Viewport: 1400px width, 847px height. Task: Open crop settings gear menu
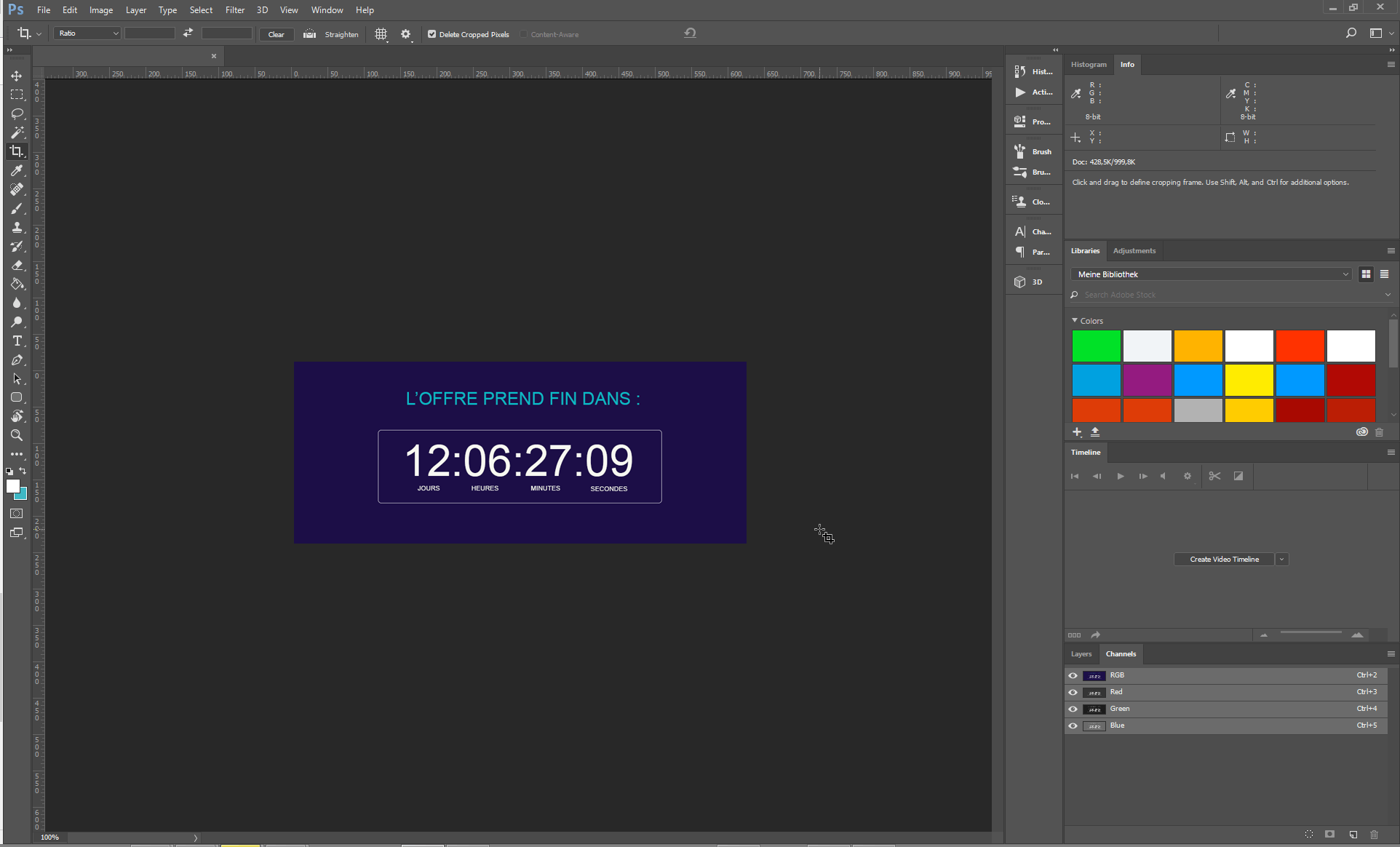click(x=406, y=34)
